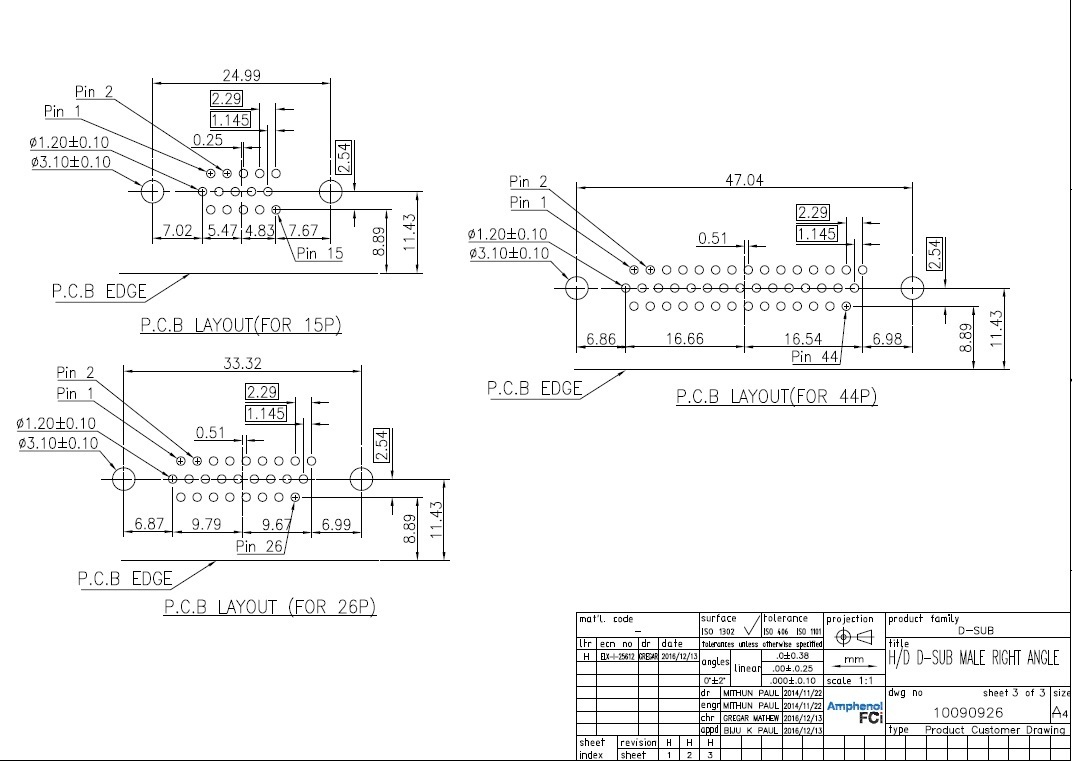Click the Pin 44 pad marker
This screenshot has height=761, width=1072.
click(x=846, y=306)
